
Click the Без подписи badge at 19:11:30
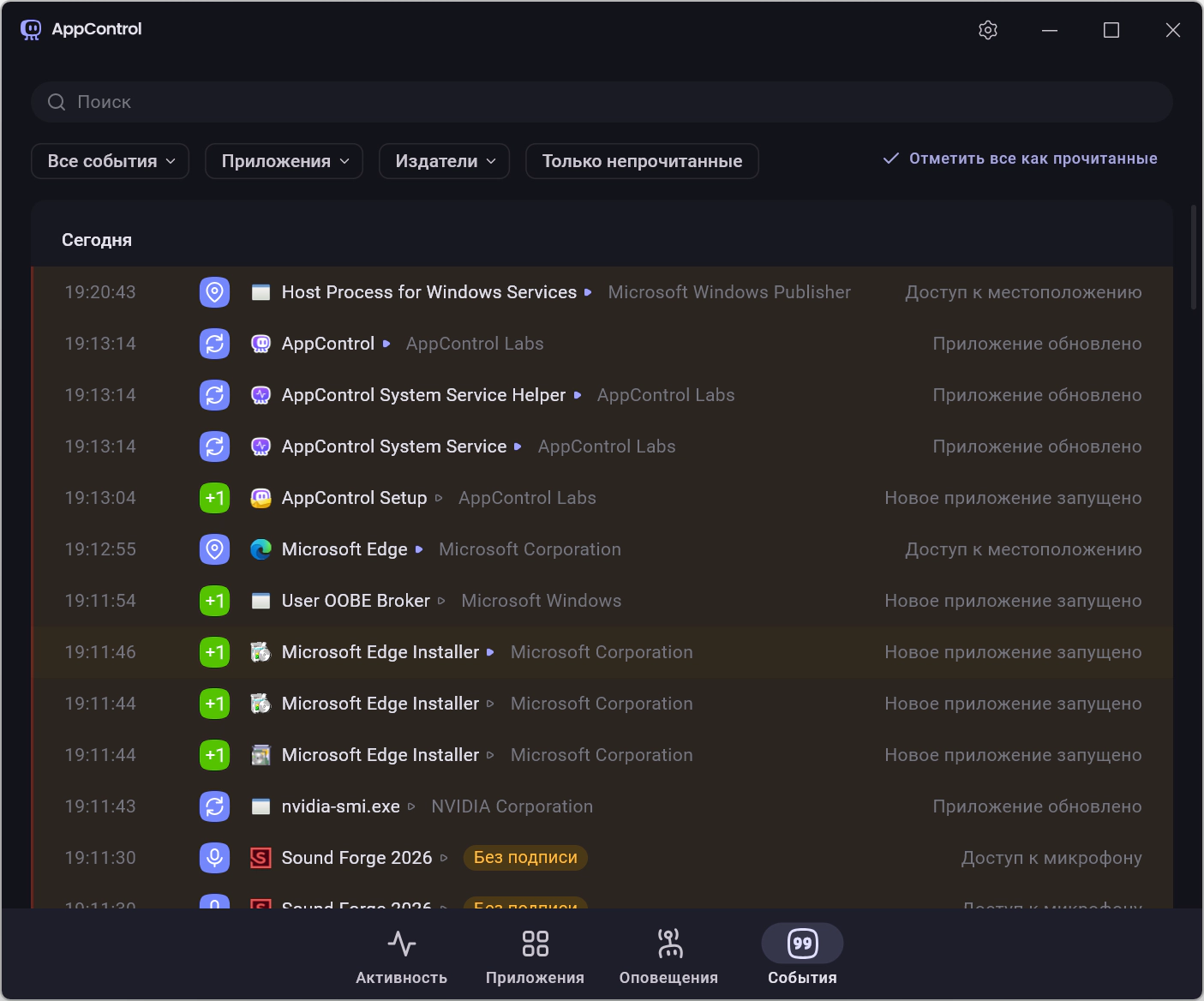[525, 858]
